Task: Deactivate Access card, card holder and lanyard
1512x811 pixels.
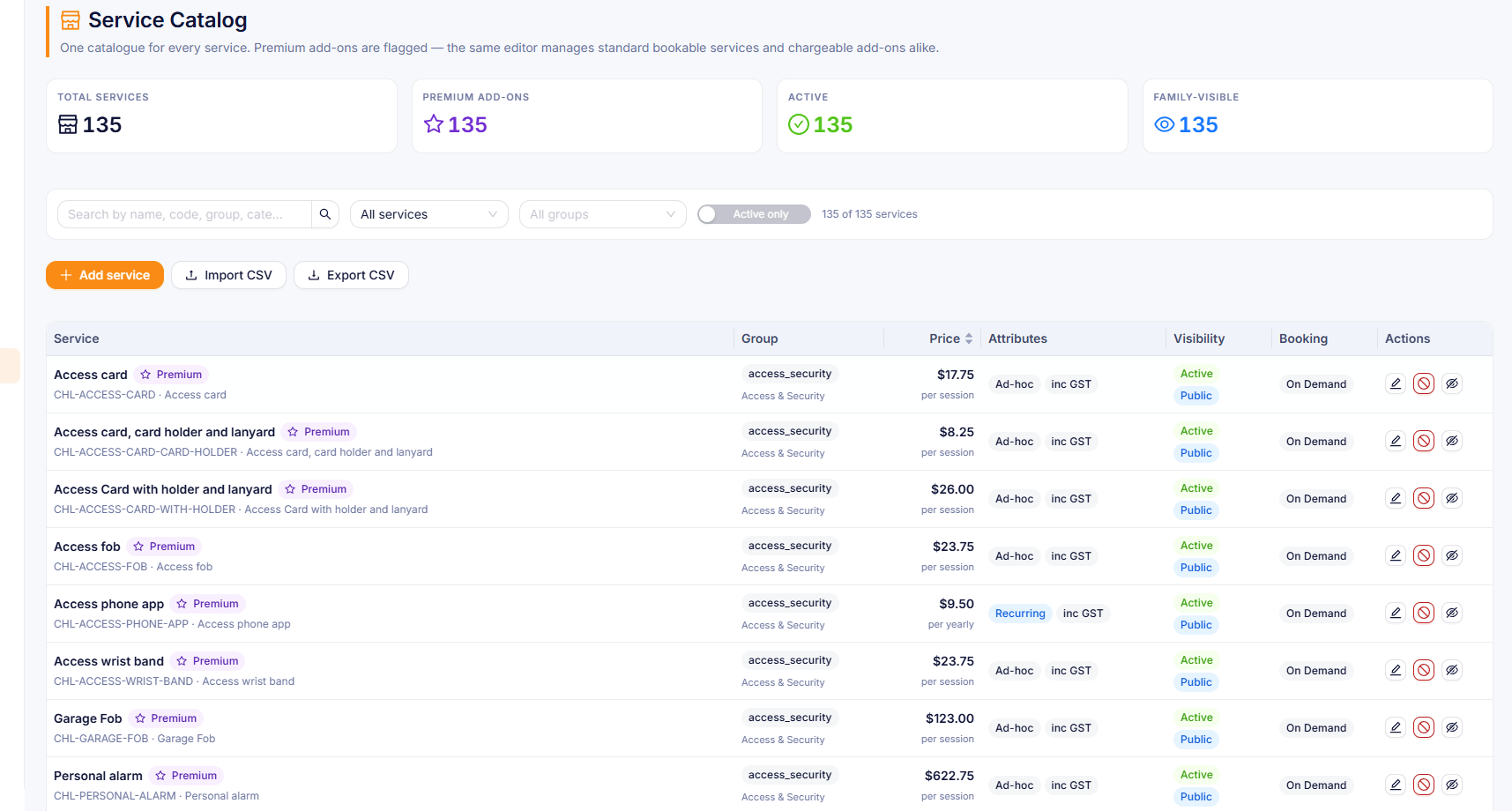Action: (x=1424, y=441)
